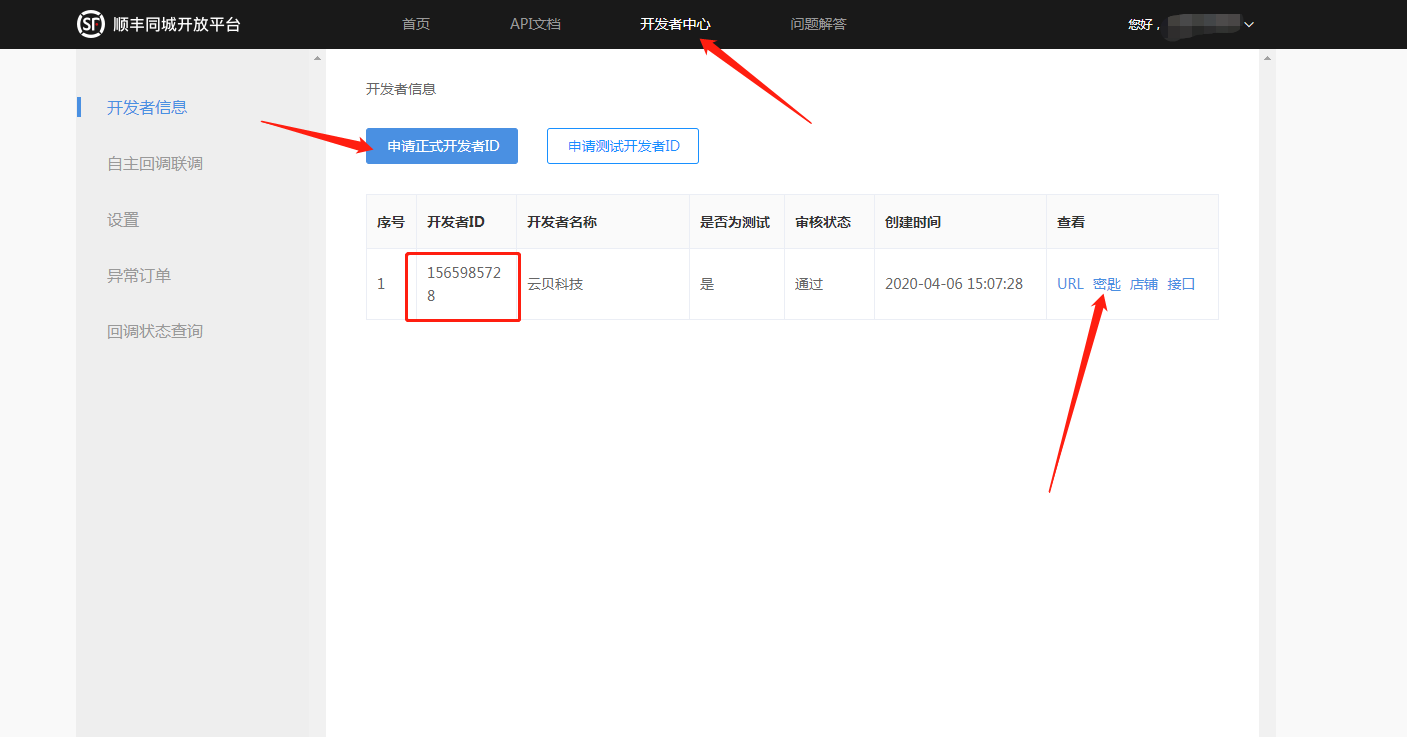Go to 首页 in top navigation

416,24
